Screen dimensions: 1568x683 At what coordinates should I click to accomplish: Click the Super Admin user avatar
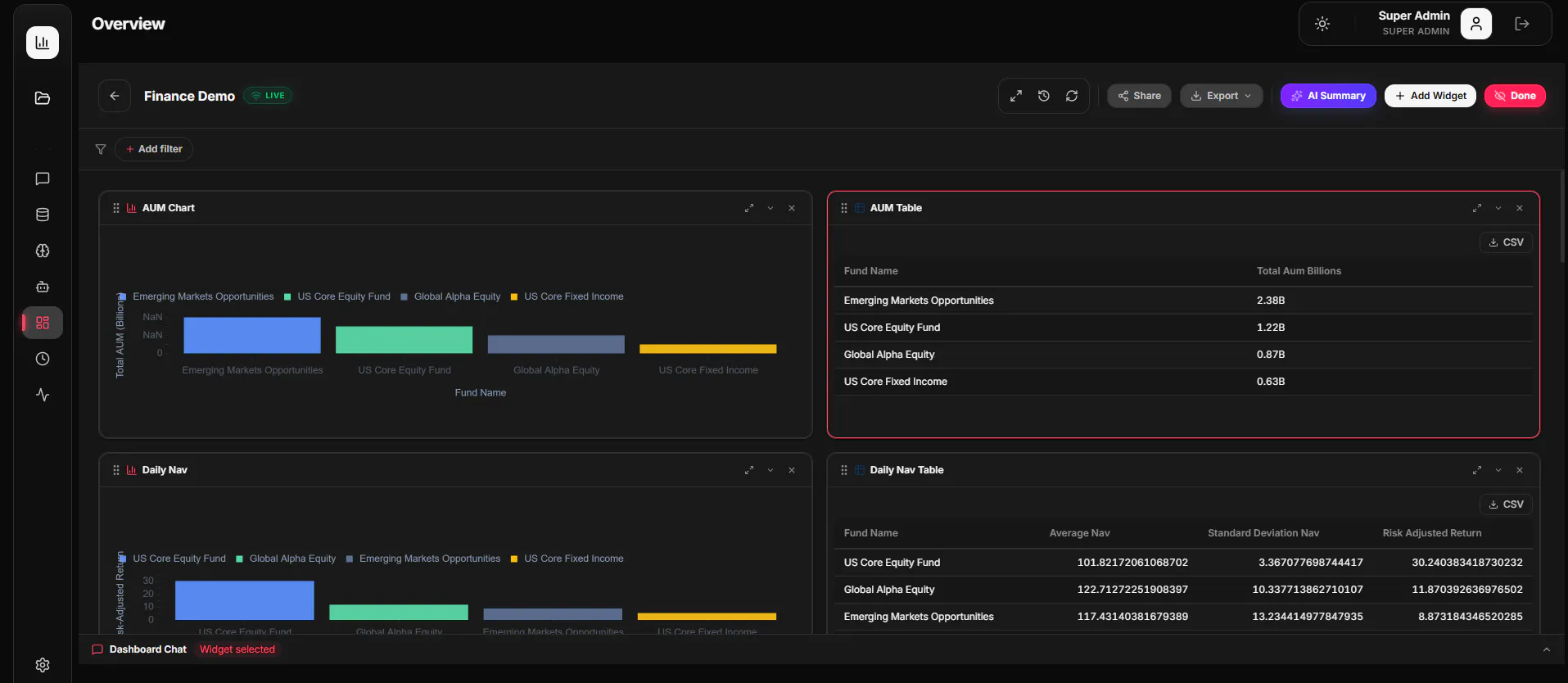tap(1476, 24)
